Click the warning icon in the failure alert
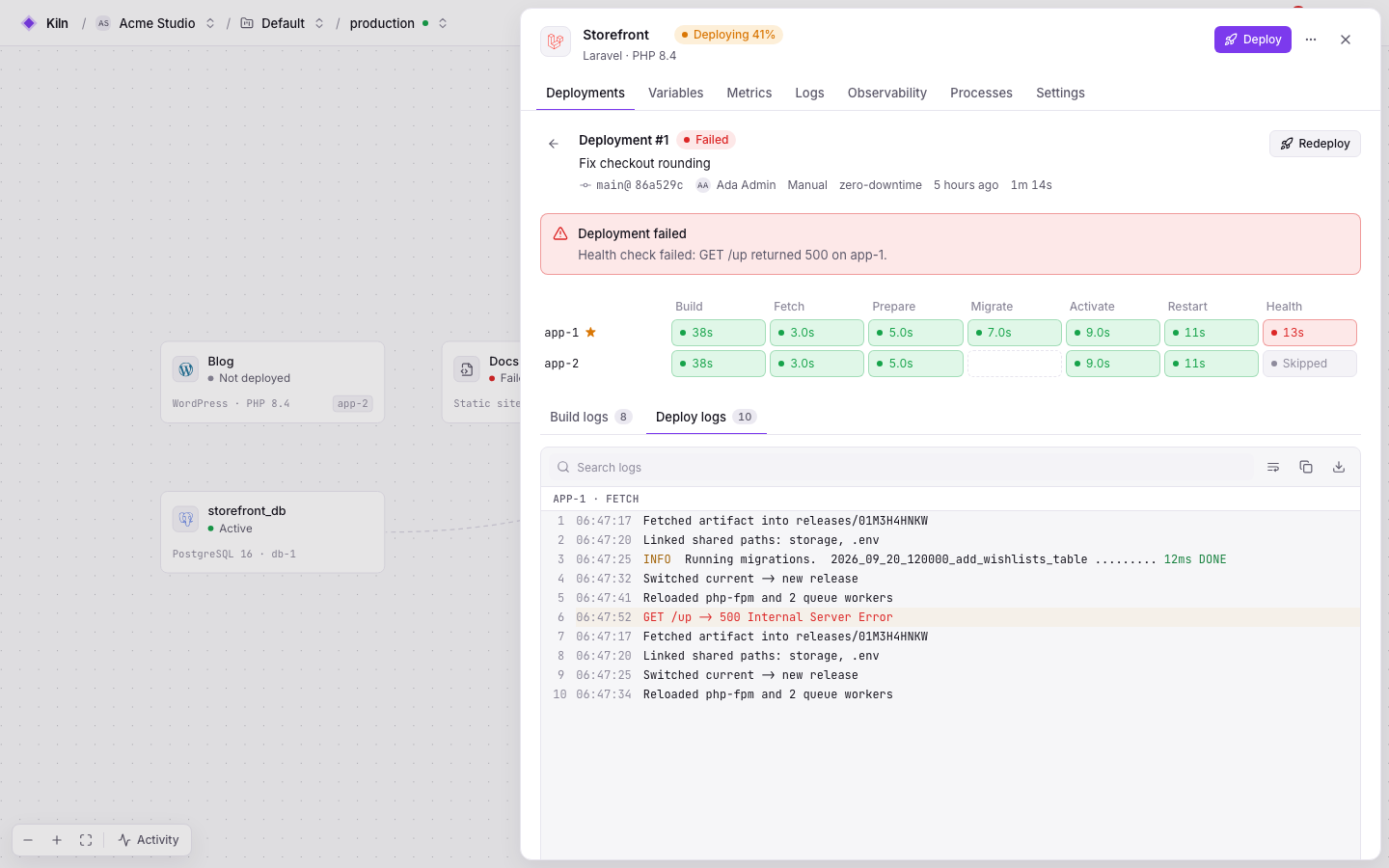The image size is (1389, 868). 560,233
